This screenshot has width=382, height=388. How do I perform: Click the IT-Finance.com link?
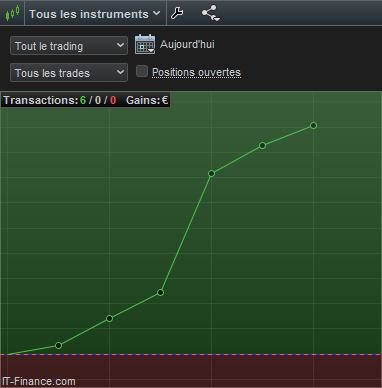(x=39, y=381)
